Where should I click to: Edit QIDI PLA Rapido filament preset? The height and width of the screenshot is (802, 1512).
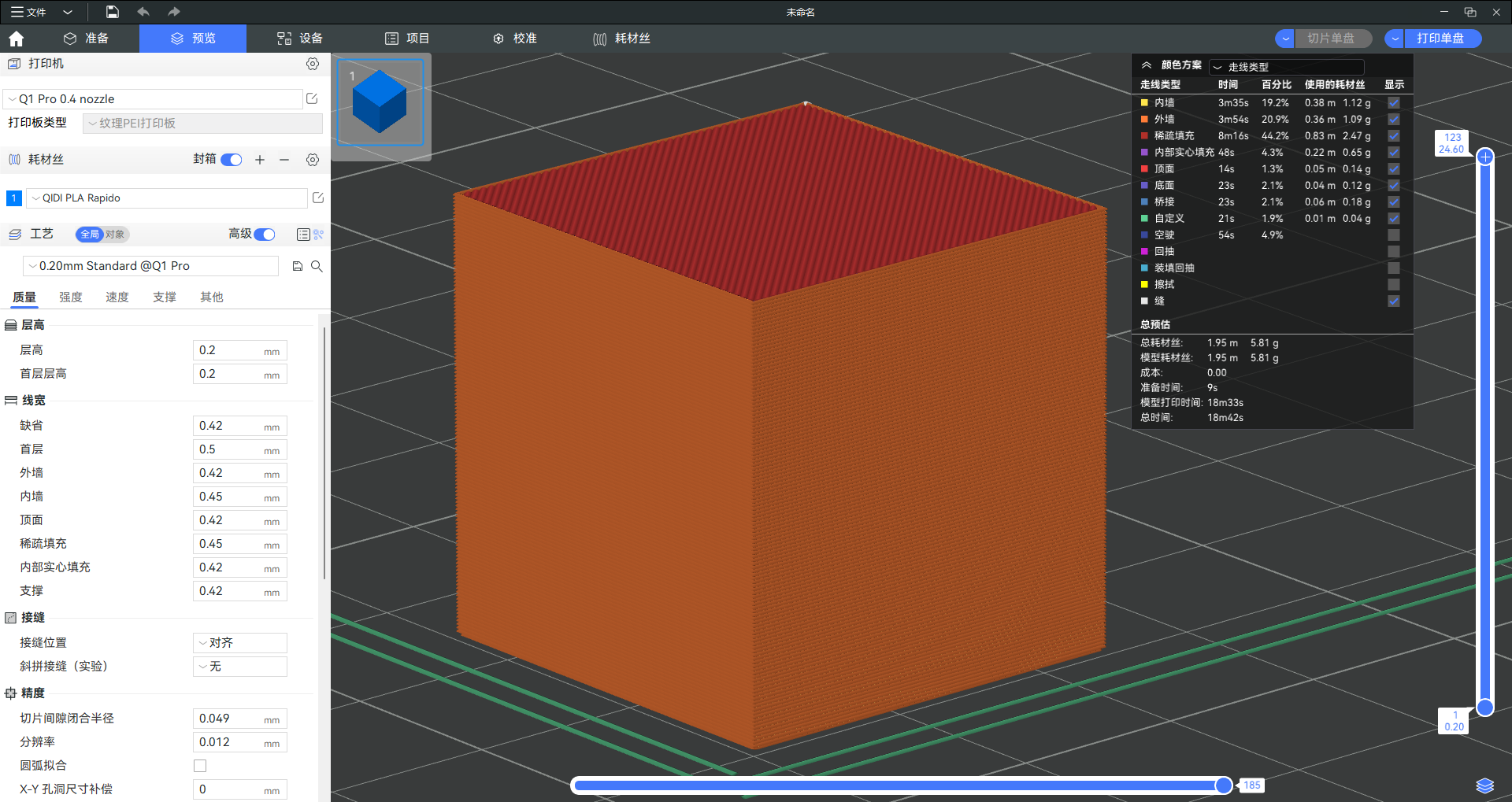coord(318,198)
